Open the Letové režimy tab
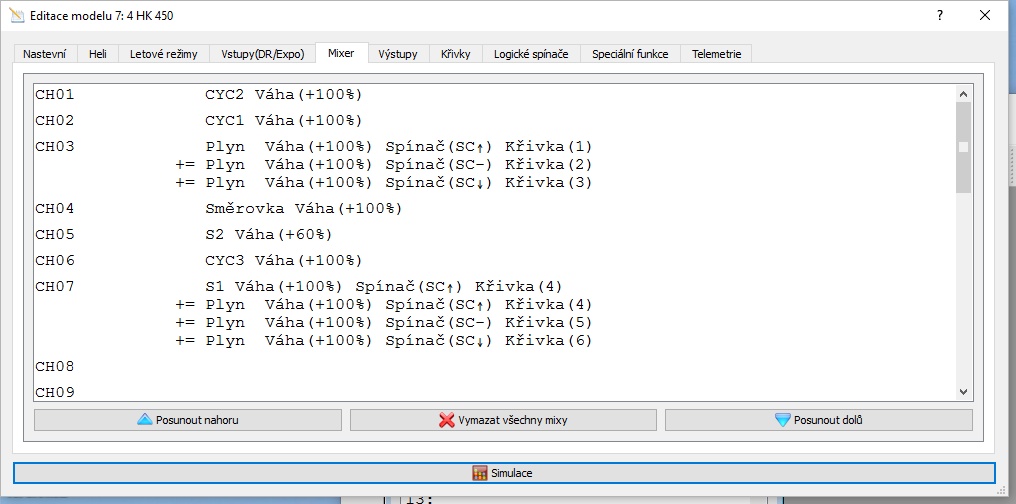The height and width of the screenshot is (504, 1016). pyautogui.click(x=164, y=54)
